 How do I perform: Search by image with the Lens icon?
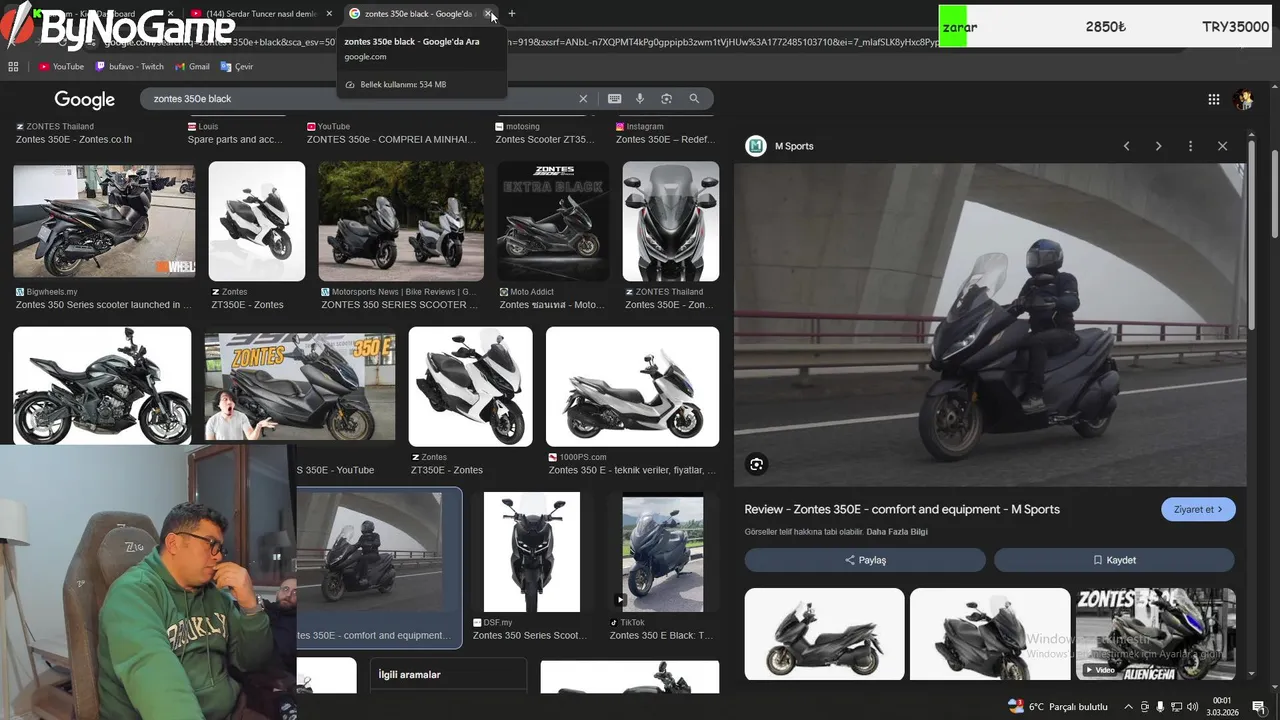pyautogui.click(x=666, y=99)
